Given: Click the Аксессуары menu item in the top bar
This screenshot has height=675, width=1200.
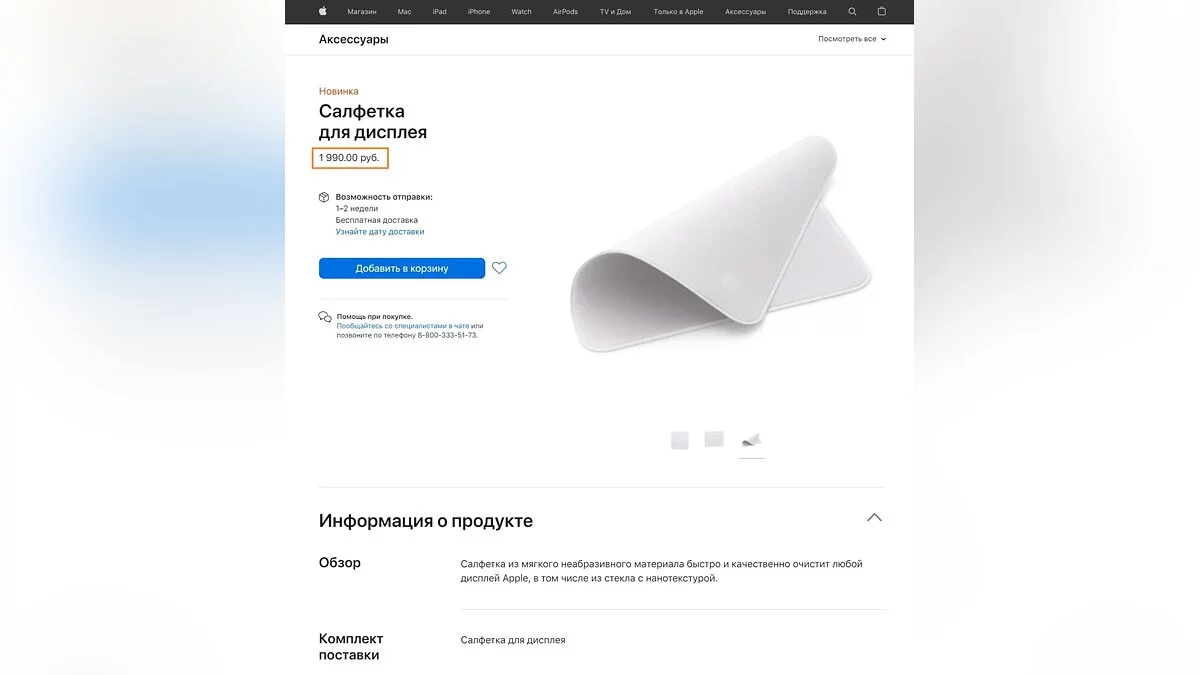Looking at the screenshot, I should [745, 12].
